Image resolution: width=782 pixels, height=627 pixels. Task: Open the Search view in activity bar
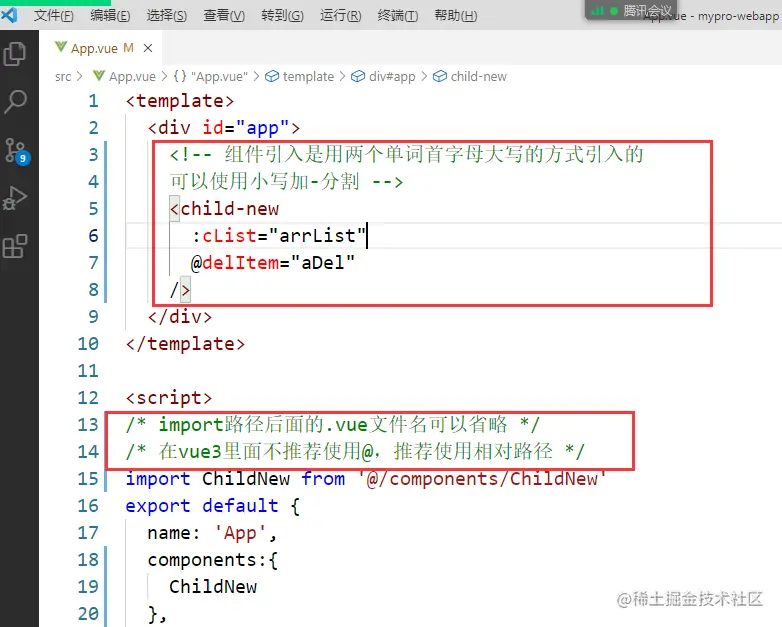15,101
